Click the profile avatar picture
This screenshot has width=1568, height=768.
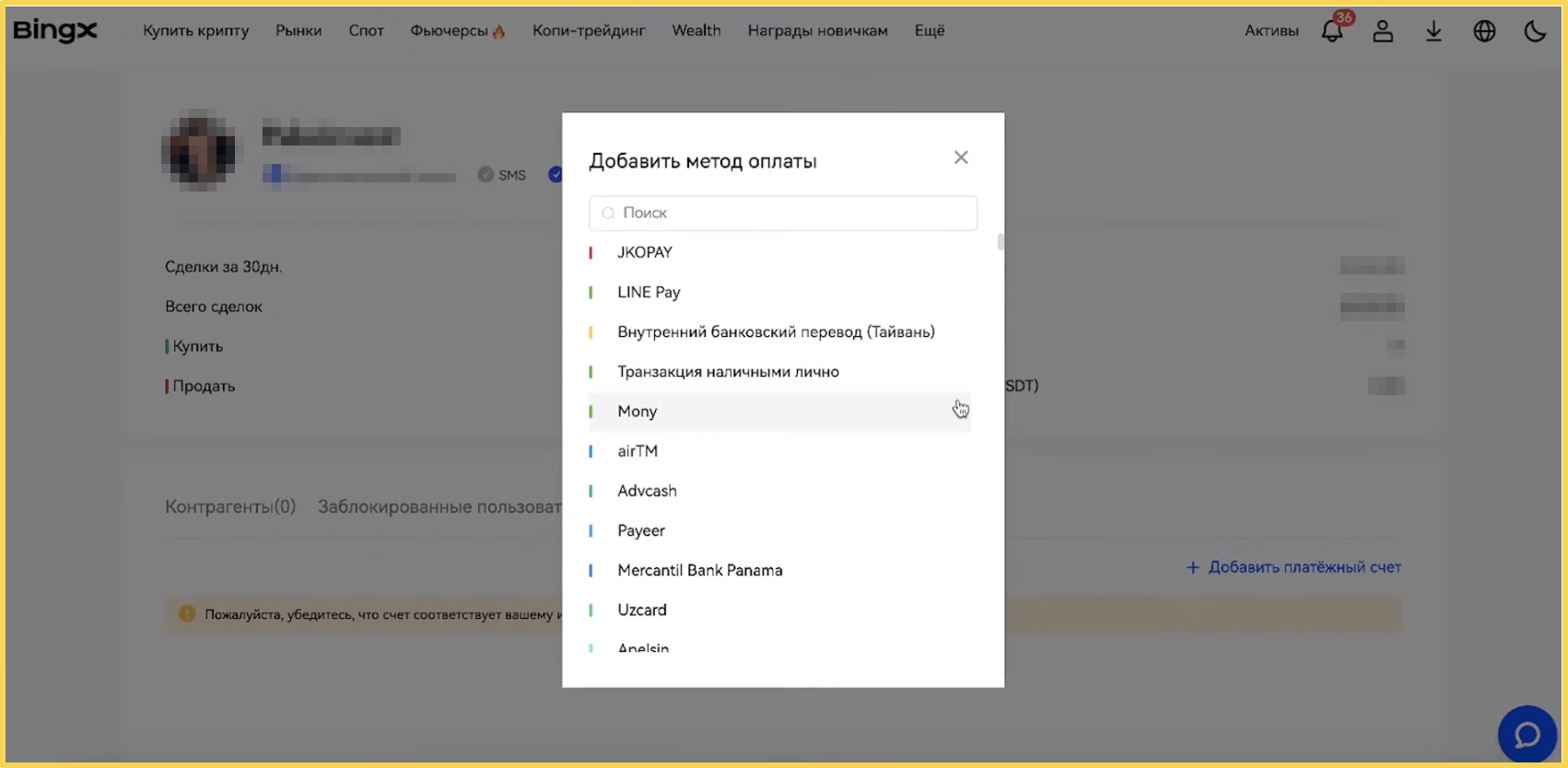(199, 149)
